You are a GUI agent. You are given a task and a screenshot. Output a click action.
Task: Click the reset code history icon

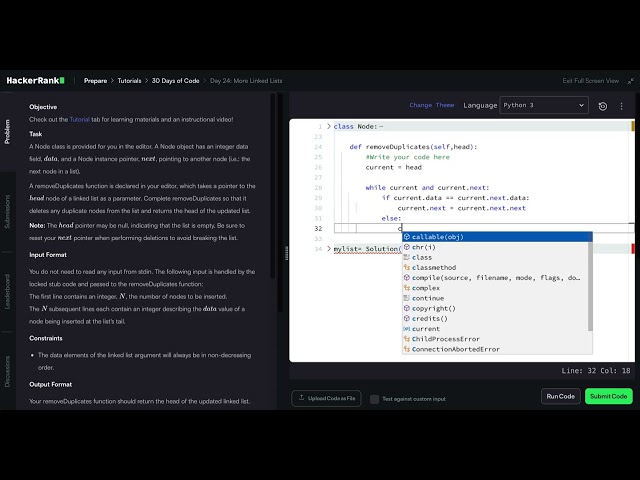(602, 106)
